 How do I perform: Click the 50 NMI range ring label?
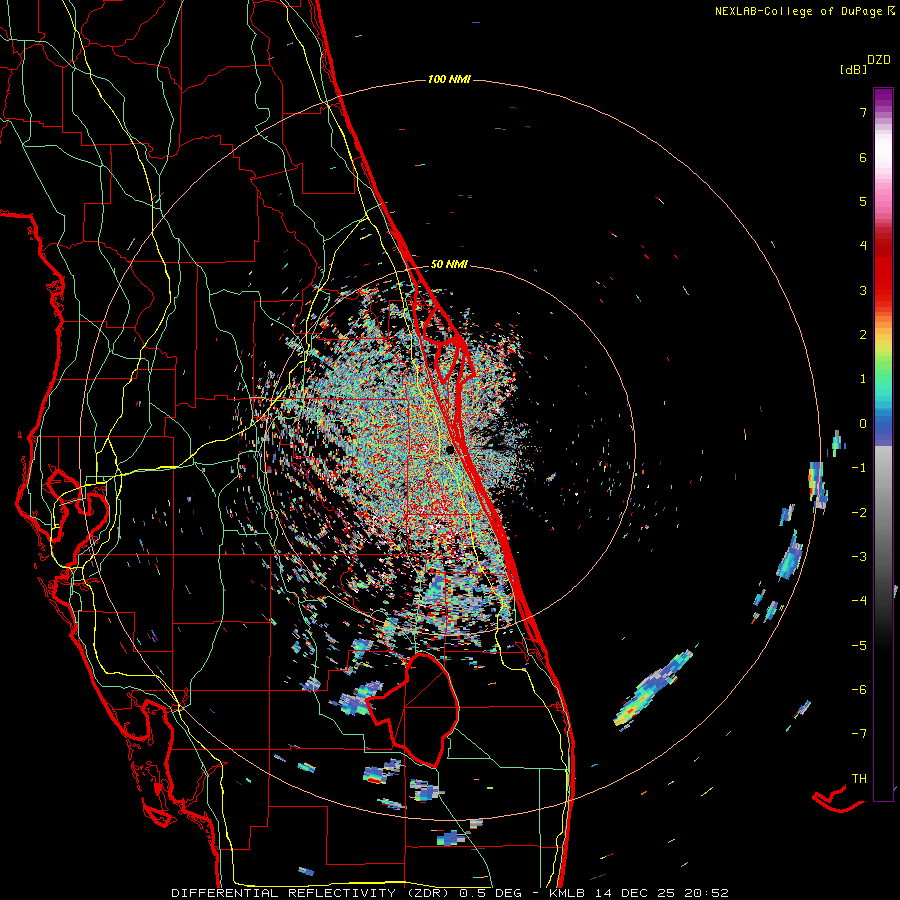(449, 264)
